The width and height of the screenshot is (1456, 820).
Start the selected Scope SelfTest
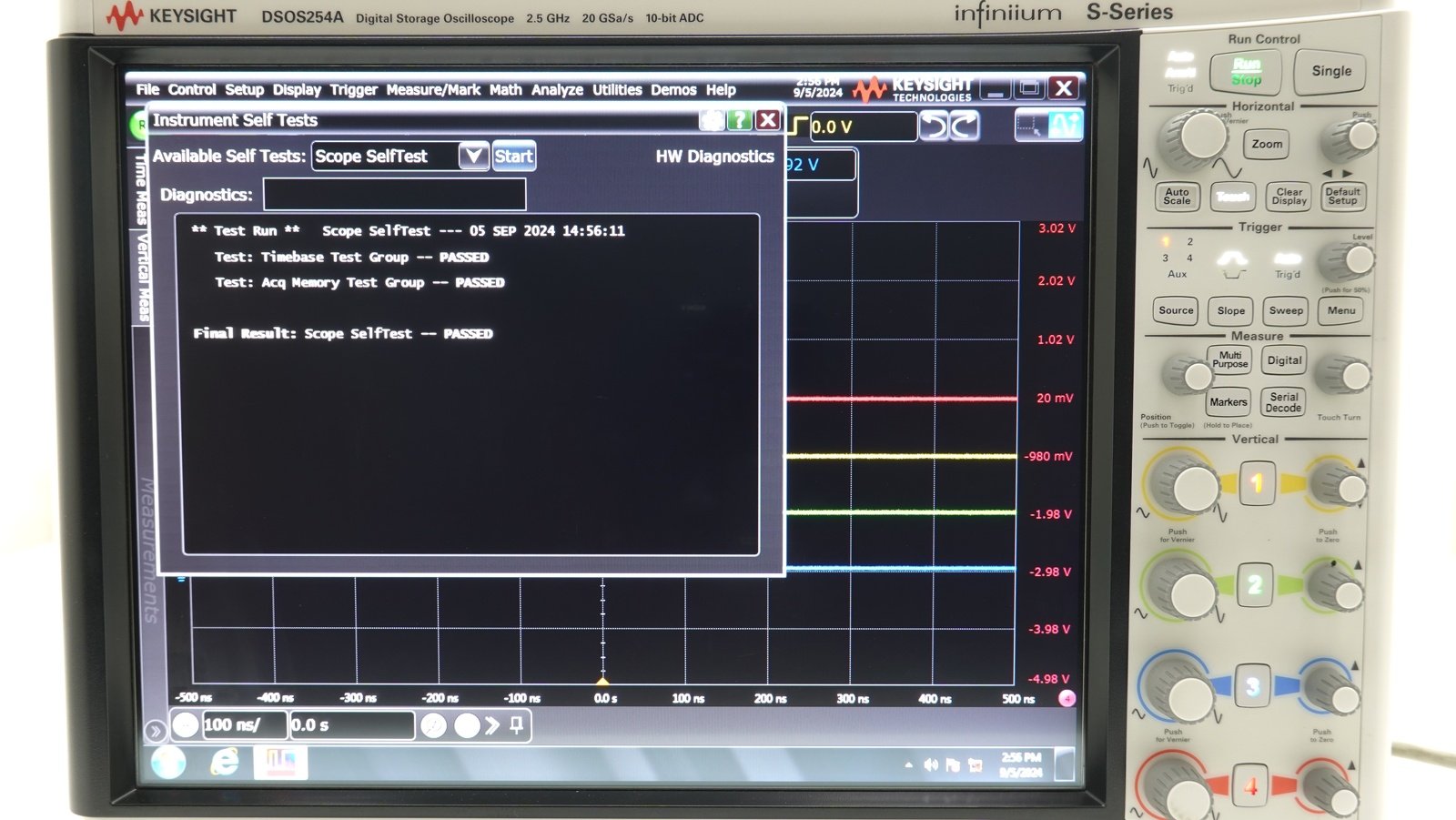pos(513,156)
